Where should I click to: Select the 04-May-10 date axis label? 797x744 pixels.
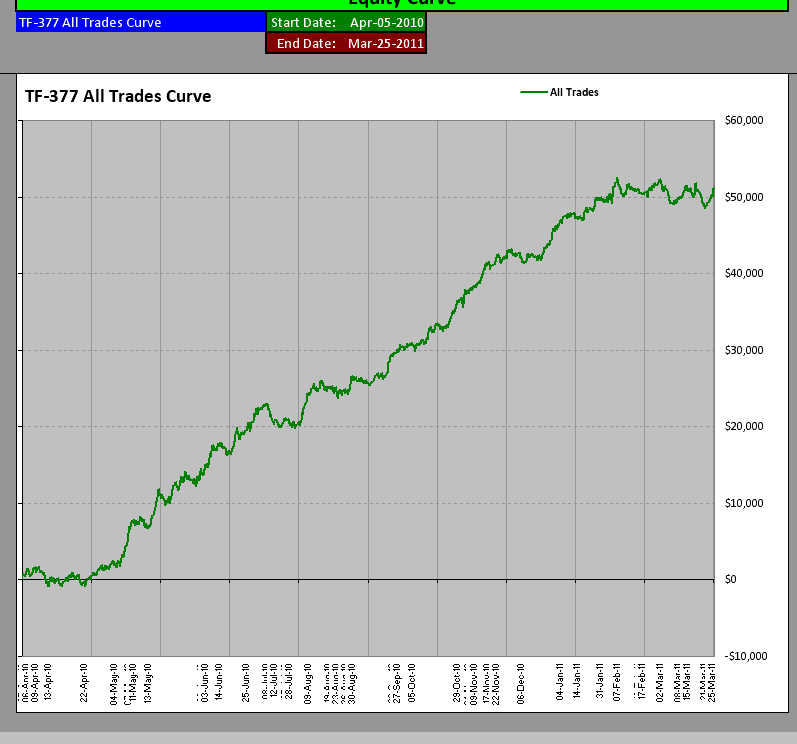114,684
